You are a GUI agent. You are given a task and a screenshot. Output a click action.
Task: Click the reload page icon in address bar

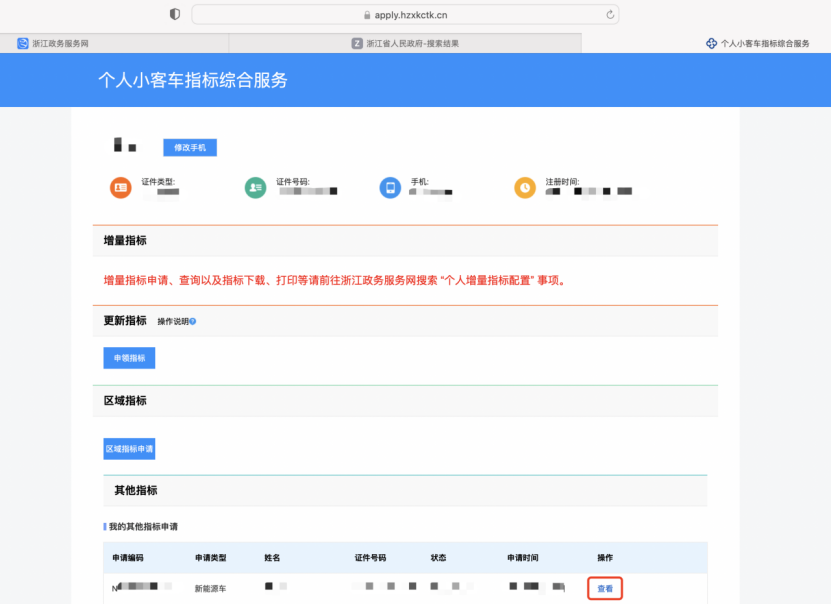[609, 14]
